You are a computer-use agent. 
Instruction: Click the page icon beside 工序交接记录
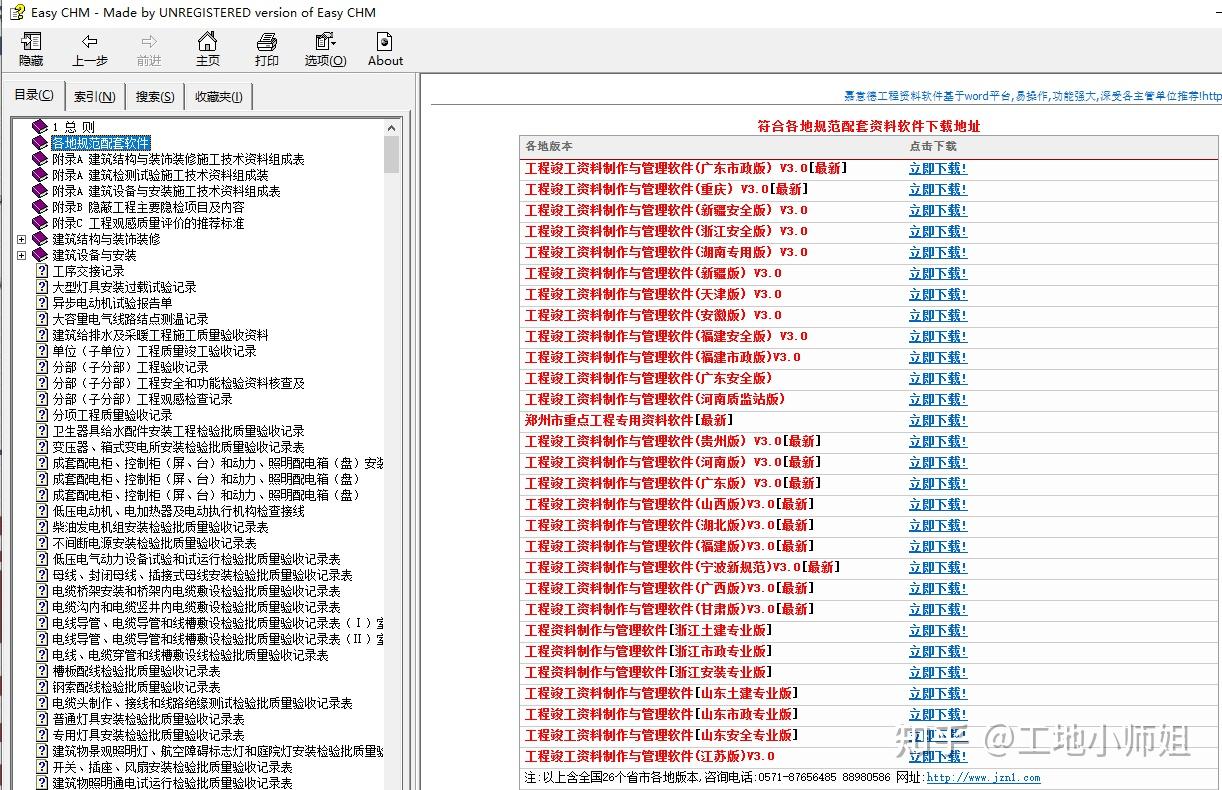42,271
